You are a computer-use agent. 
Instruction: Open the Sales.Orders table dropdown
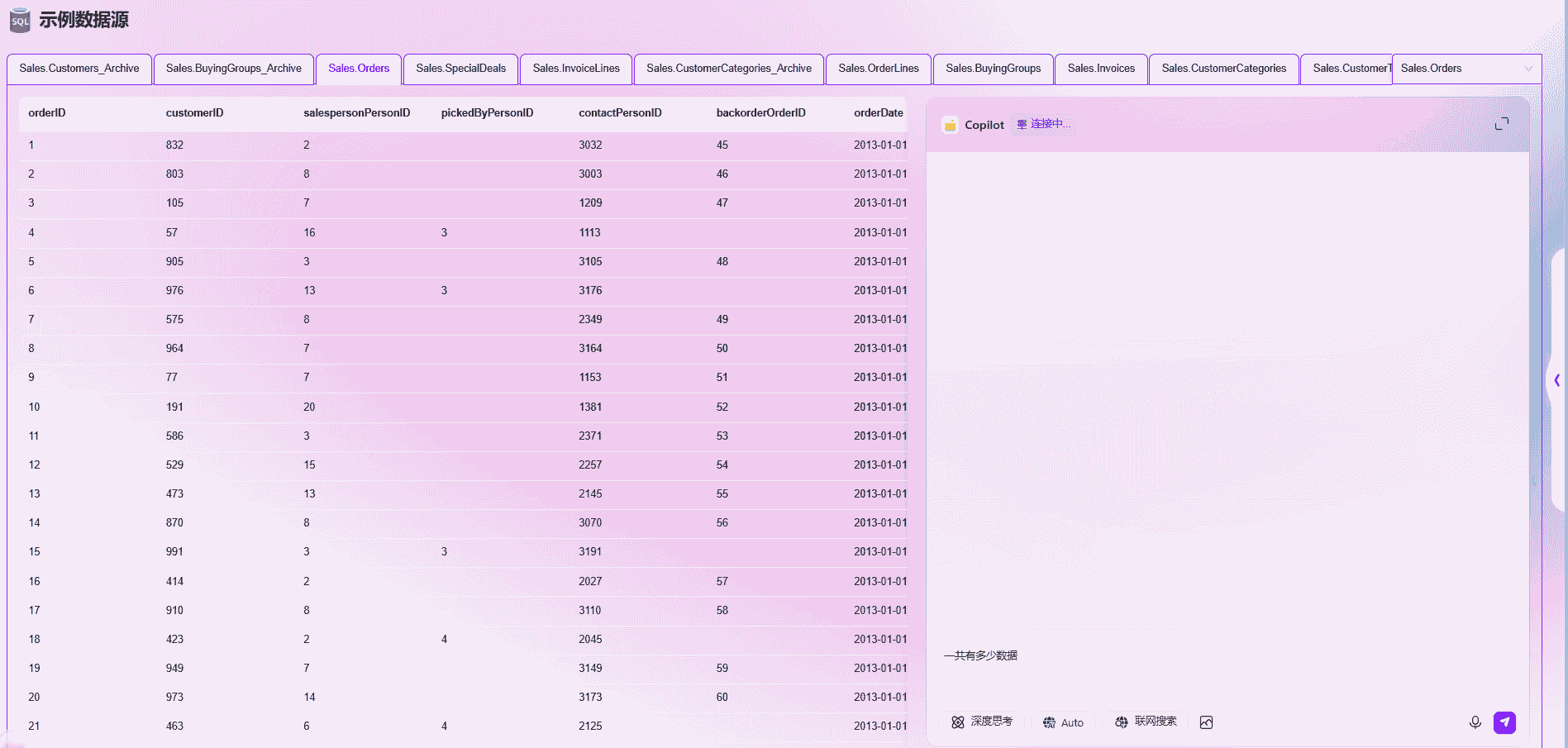click(1466, 69)
